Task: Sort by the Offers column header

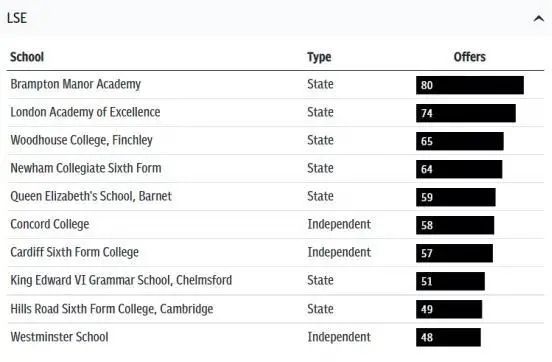Action: (470, 57)
